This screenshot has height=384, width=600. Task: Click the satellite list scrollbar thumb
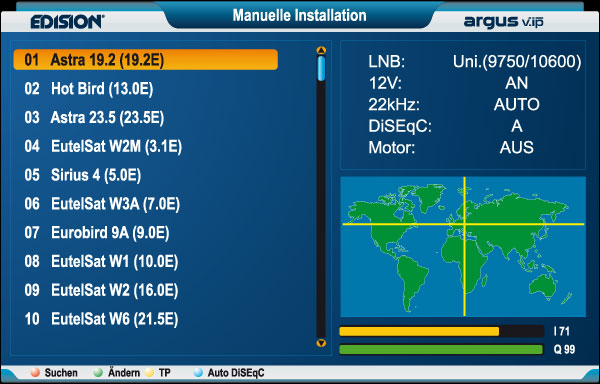click(x=321, y=68)
